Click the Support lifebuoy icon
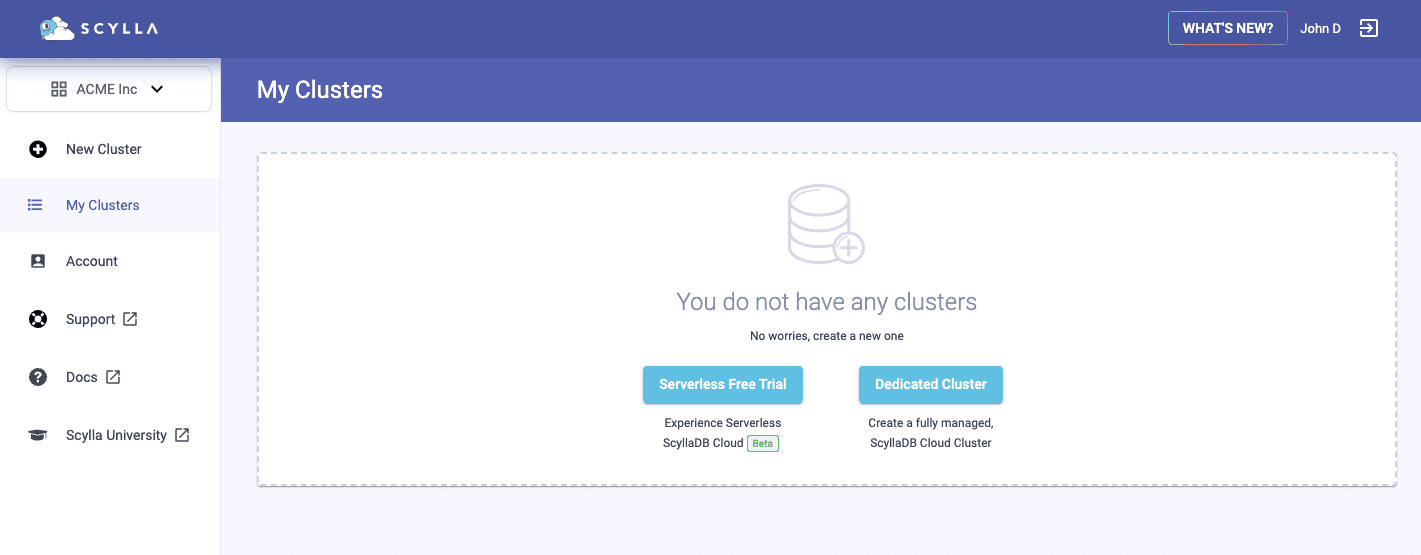This screenshot has height=555, width=1421. (x=38, y=320)
